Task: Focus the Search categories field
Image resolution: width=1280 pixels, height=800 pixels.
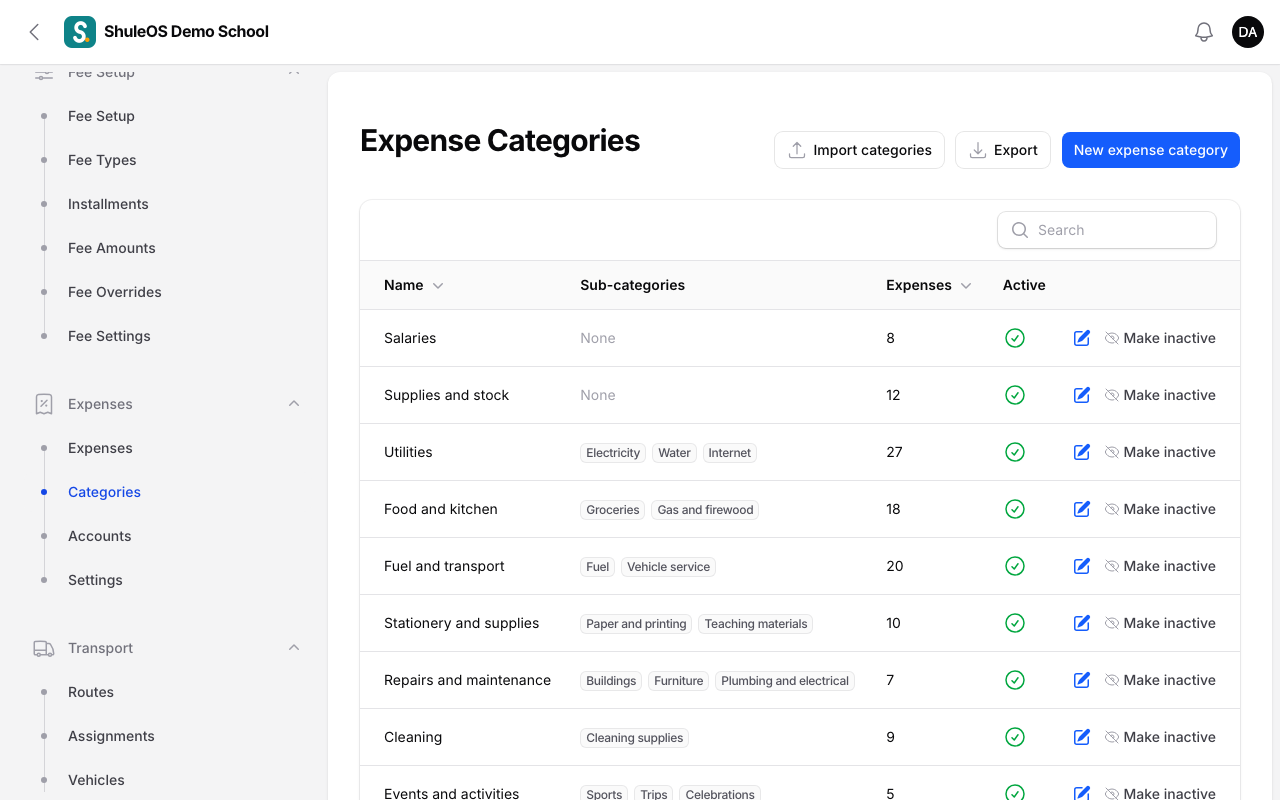Action: pyautogui.click(x=1107, y=230)
